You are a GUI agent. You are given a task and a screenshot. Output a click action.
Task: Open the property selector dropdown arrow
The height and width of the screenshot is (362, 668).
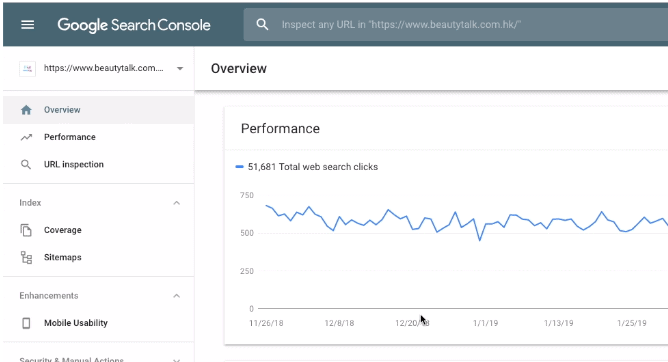(x=180, y=68)
